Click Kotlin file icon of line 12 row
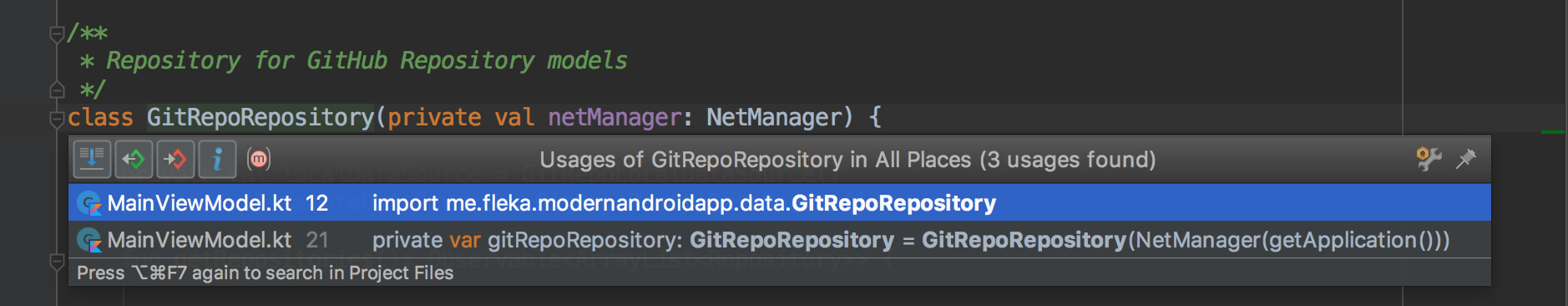 click(89, 203)
